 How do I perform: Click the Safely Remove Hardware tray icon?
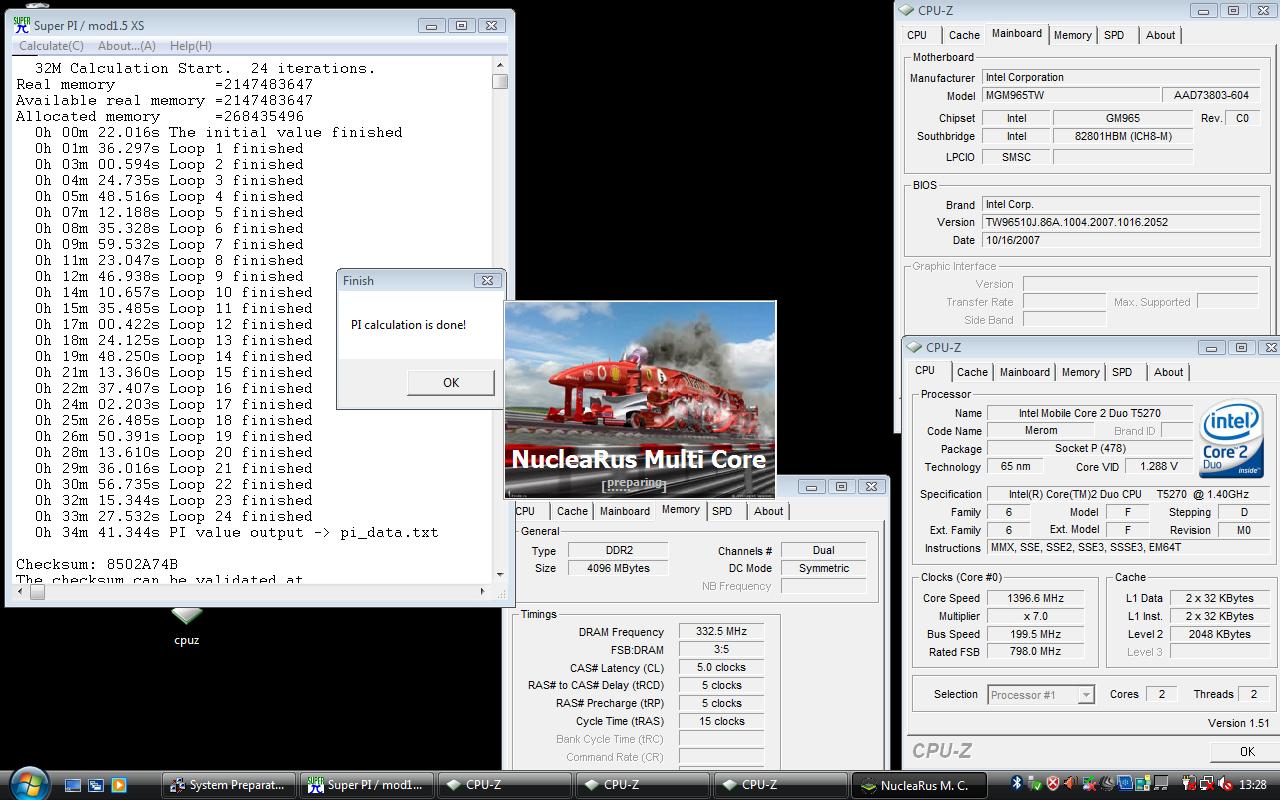tap(1035, 784)
